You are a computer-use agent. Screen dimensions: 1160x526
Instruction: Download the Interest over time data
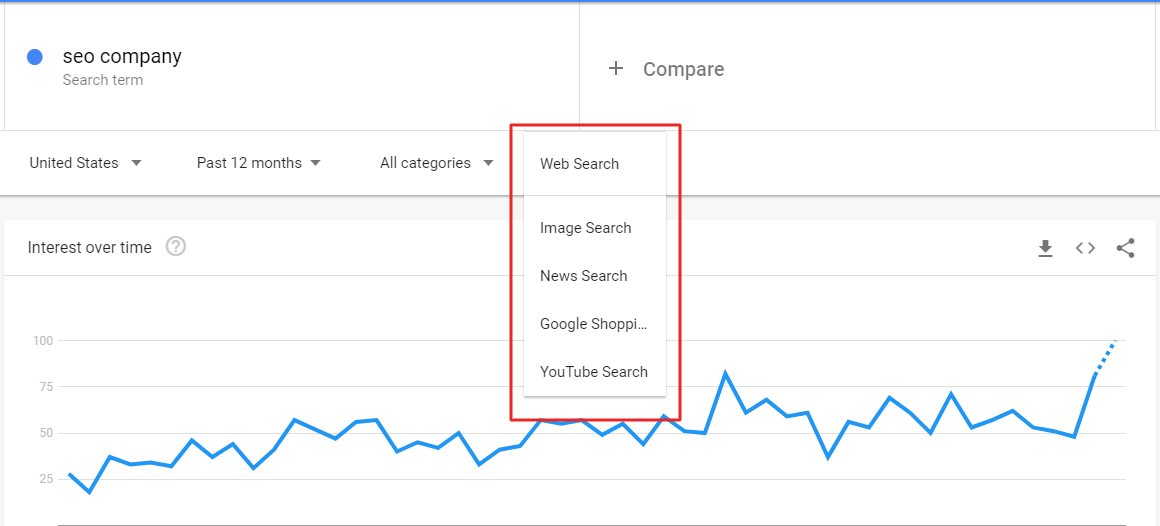coord(1045,248)
